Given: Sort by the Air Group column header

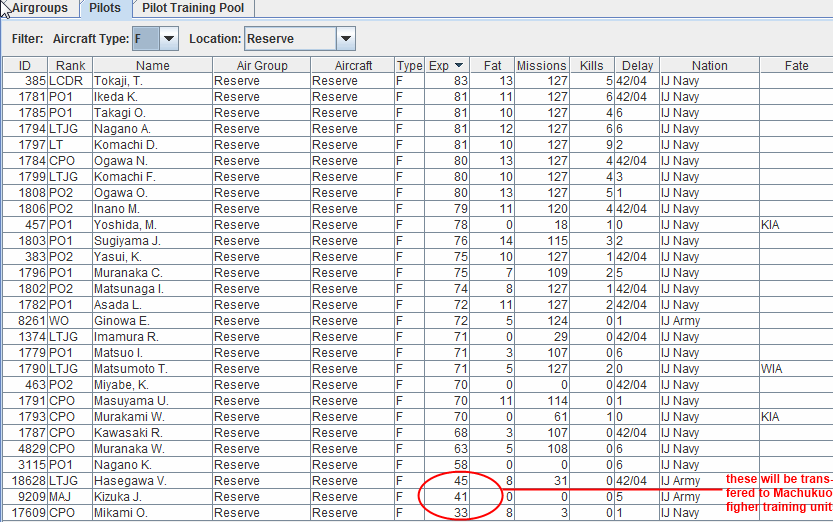Looking at the screenshot, I should tap(261, 65).
